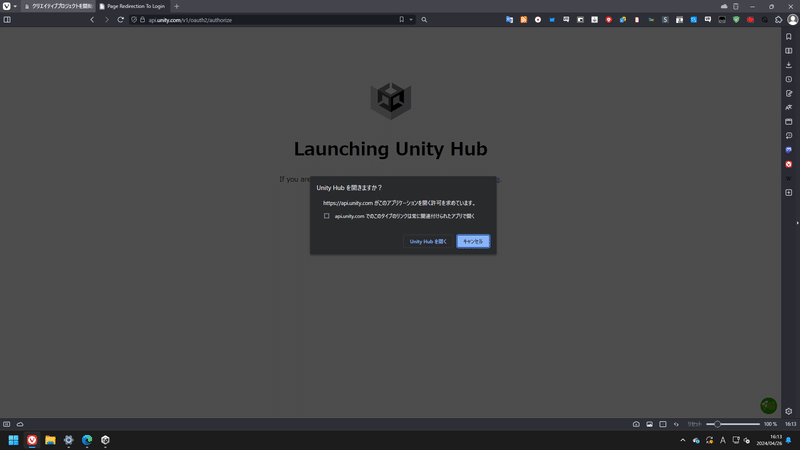800x450 pixels.
Task: Open Microsoft Edge from the taskbar
Action: coord(87,440)
